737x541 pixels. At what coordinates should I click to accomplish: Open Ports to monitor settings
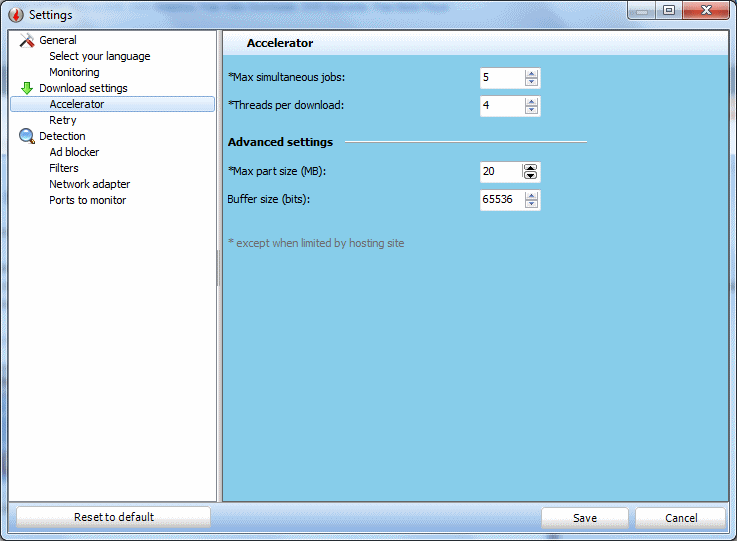pyautogui.click(x=87, y=200)
